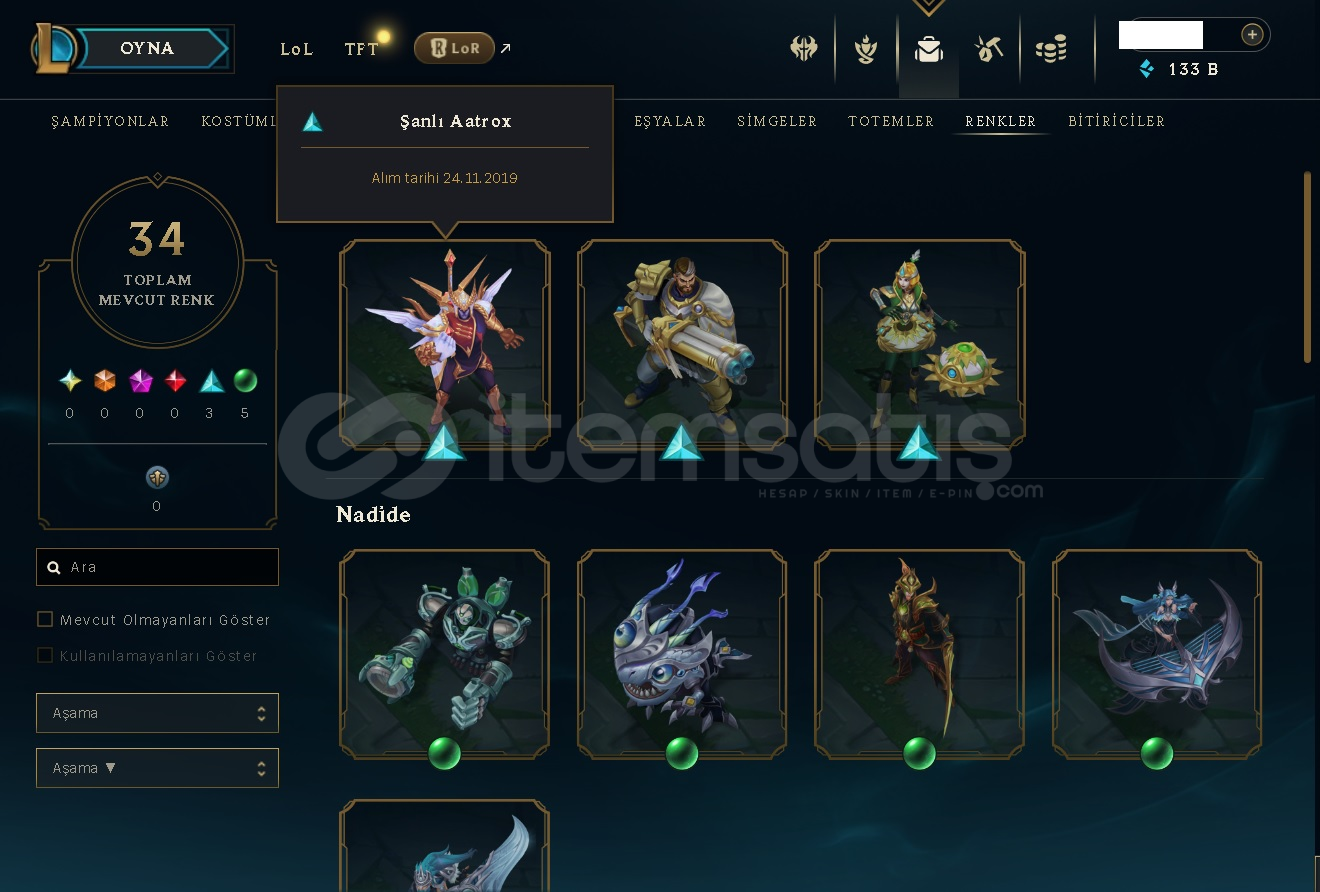Enable Mevcut Olmayanları Göster checkbox
Image resolution: width=1320 pixels, height=892 pixels.
click(x=45, y=619)
